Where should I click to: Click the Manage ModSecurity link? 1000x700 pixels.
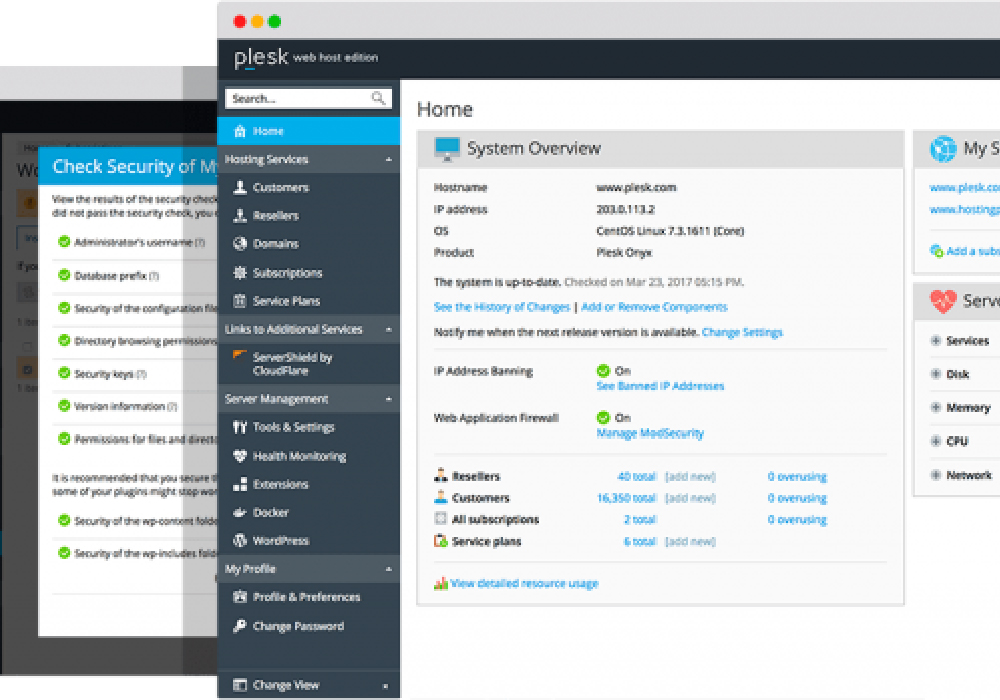point(650,433)
